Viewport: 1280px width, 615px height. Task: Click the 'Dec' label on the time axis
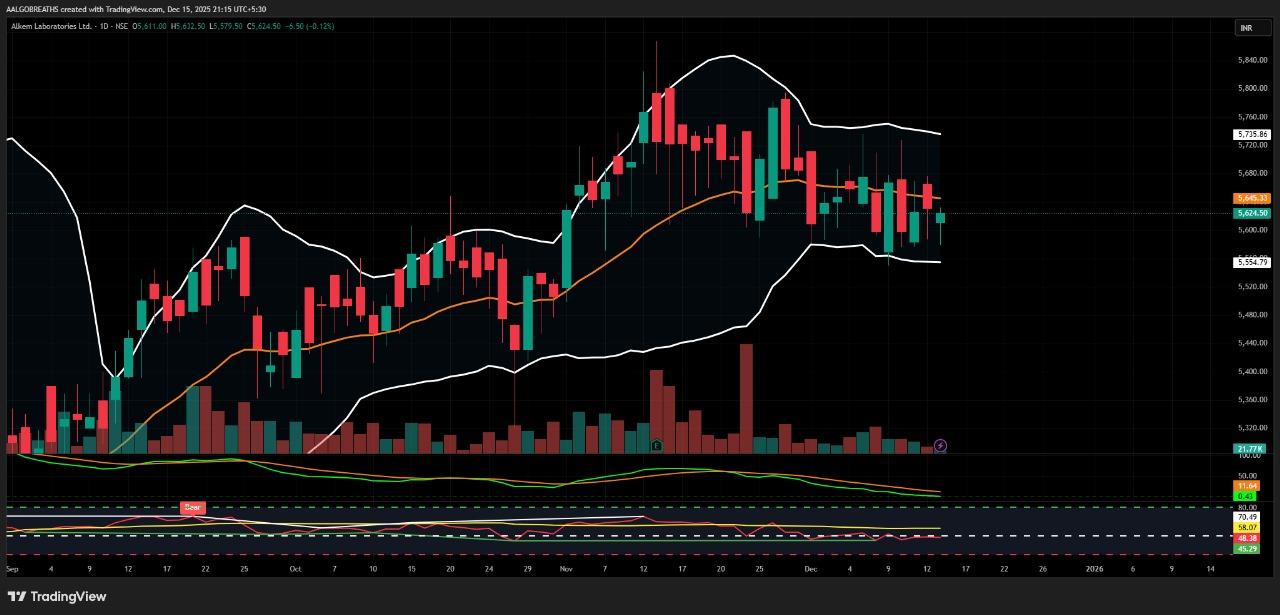pyautogui.click(x=811, y=568)
